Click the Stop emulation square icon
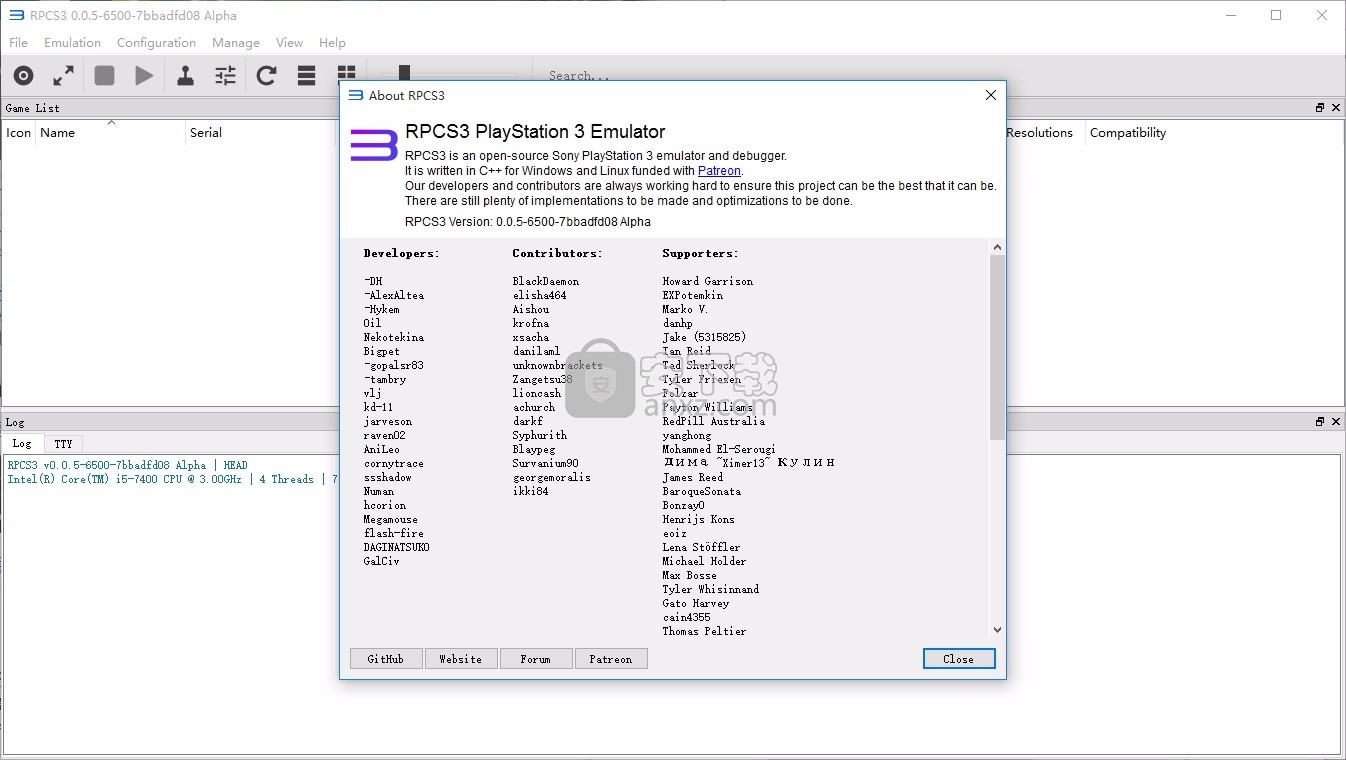This screenshot has height=760, width=1346. pos(104,75)
